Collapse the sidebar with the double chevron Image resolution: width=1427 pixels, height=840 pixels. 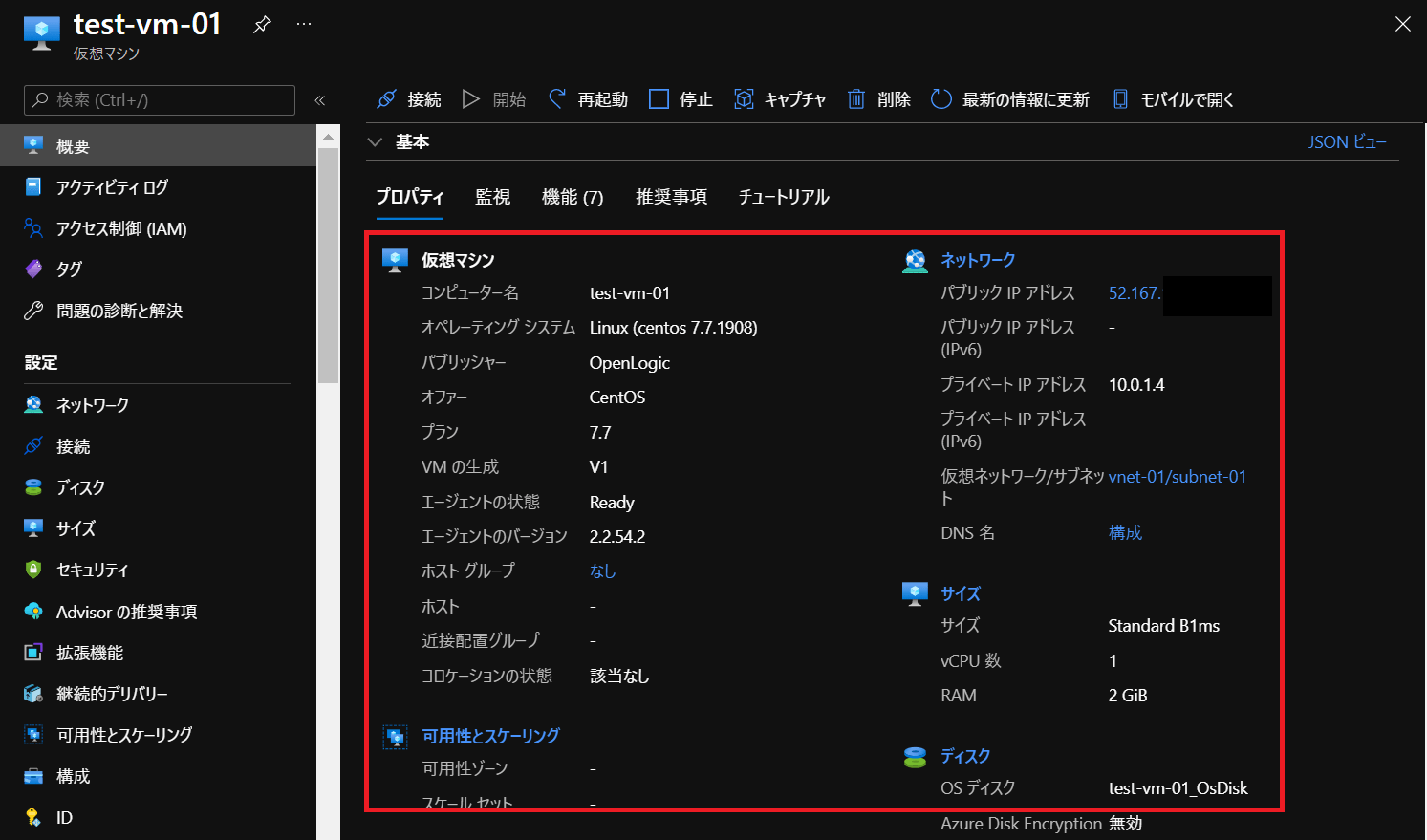tap(320, 100)
